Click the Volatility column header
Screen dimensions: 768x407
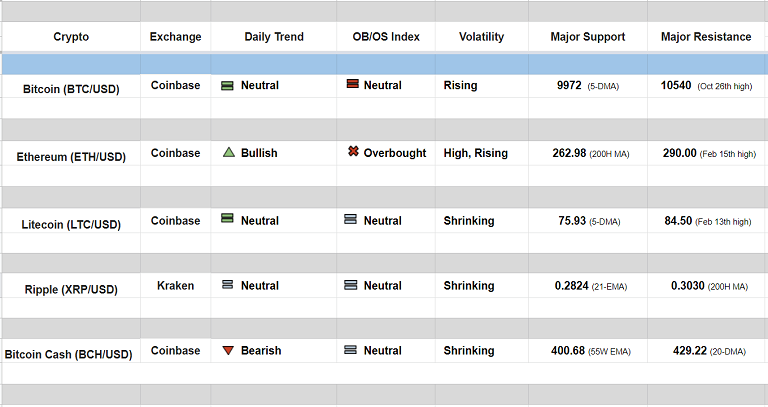tap(481, 37)
